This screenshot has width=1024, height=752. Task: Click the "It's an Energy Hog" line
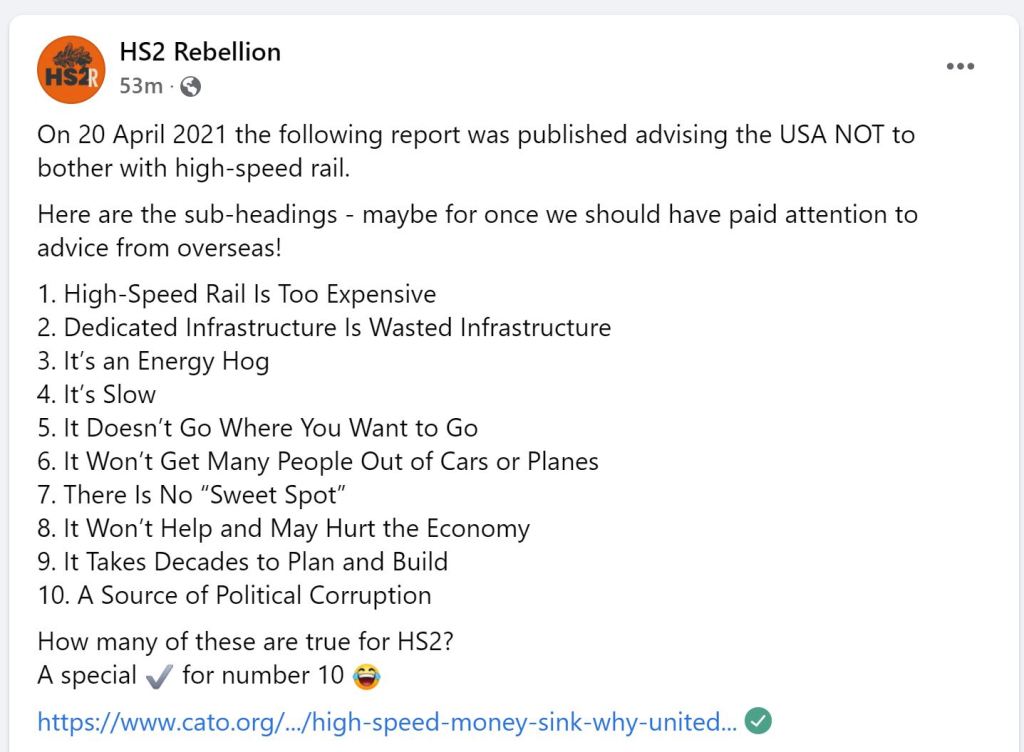[x=153, y=361]
